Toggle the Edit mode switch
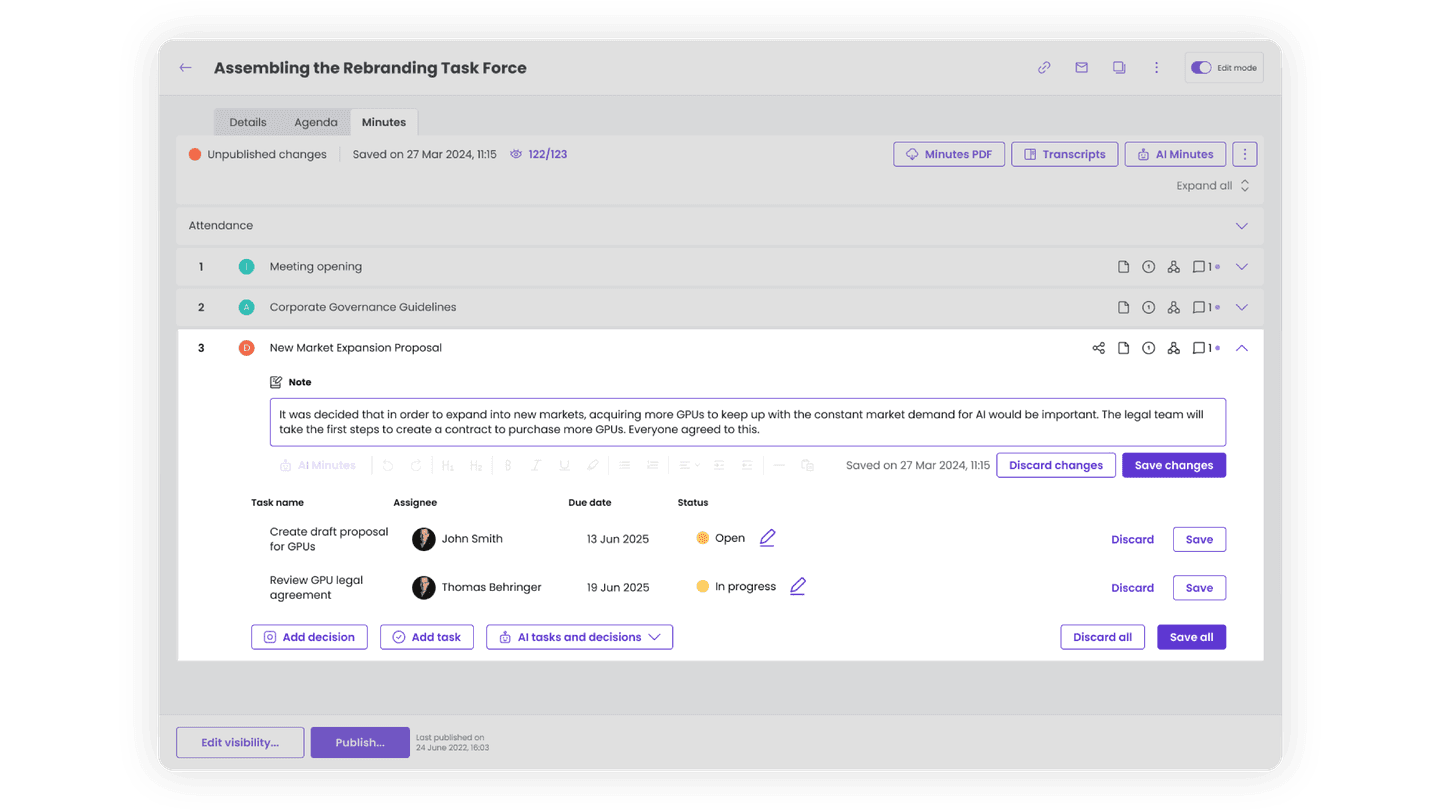Screen dimensions: 1440x810 click(1201, 68)
